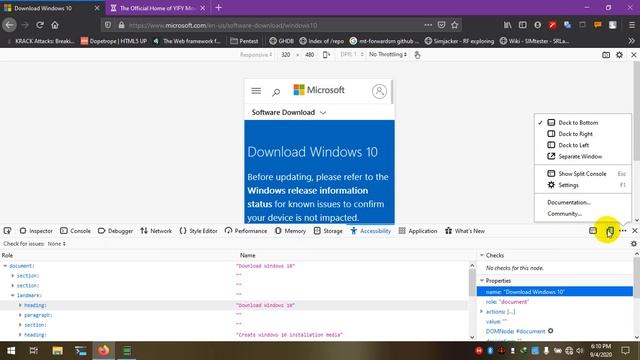640x360 pixels.
Task: Open the Style Editor tab
Action: pos(198,231)
